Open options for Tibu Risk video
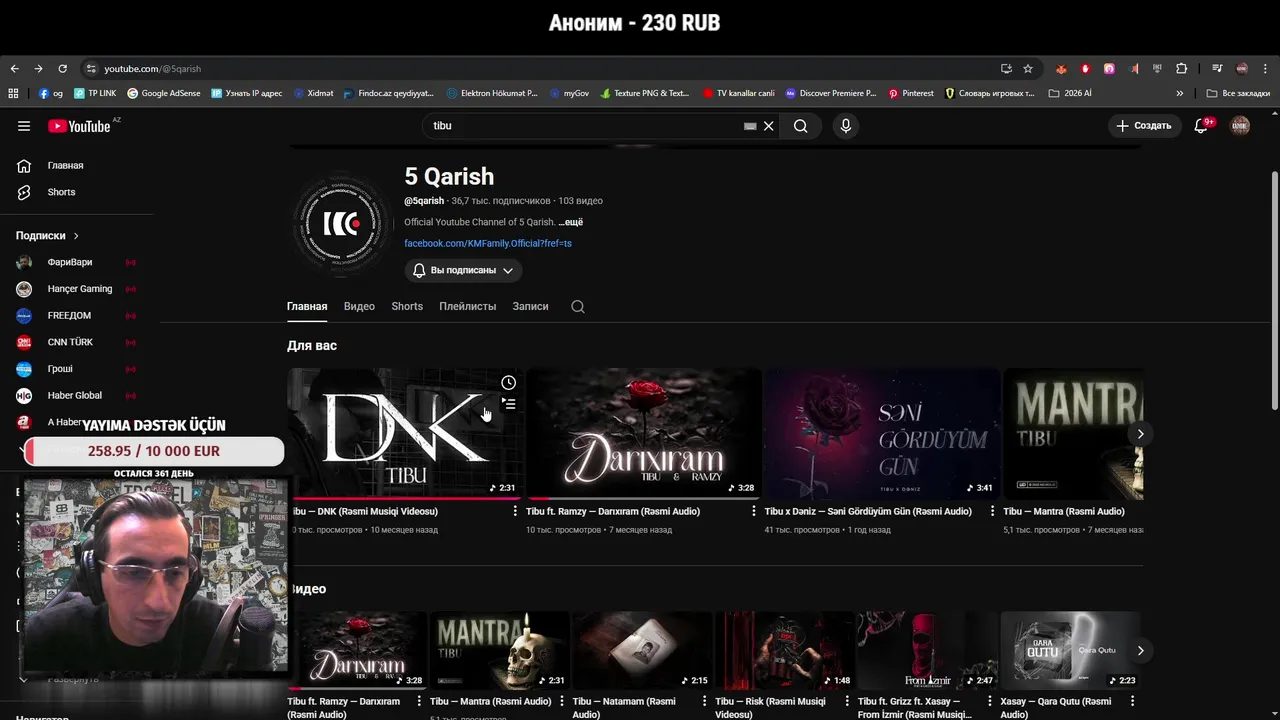The image size is (1280, 720). pos(847,701)
